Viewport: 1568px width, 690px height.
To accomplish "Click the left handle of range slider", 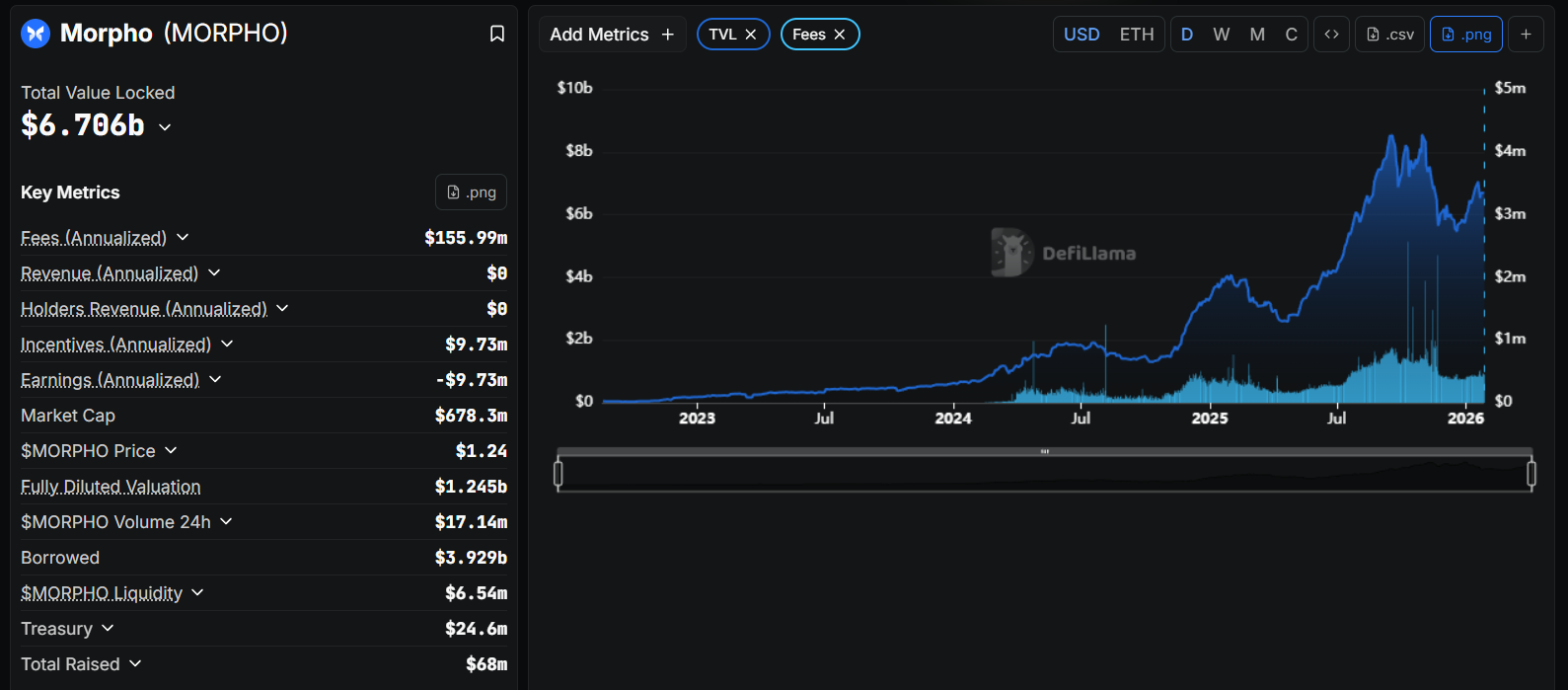I will click(559, 474).
